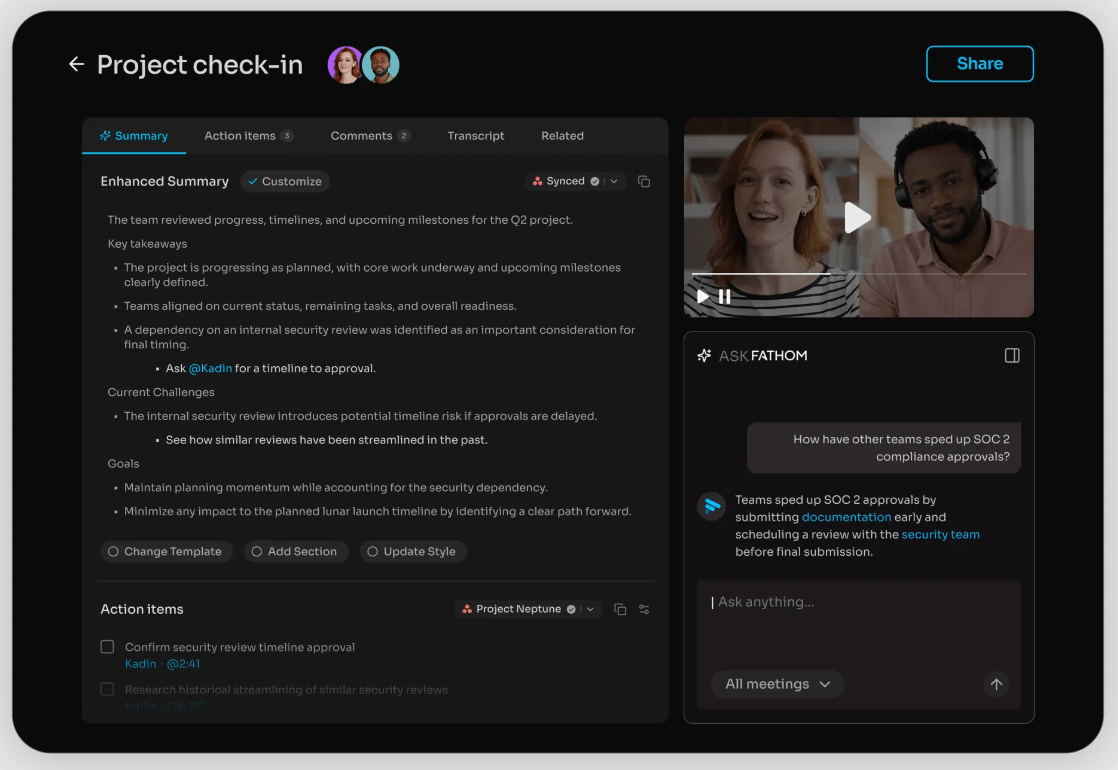Open action items filter settings icon
The width and height of the screenshot is (1118, 770).
tap(644, 609)
